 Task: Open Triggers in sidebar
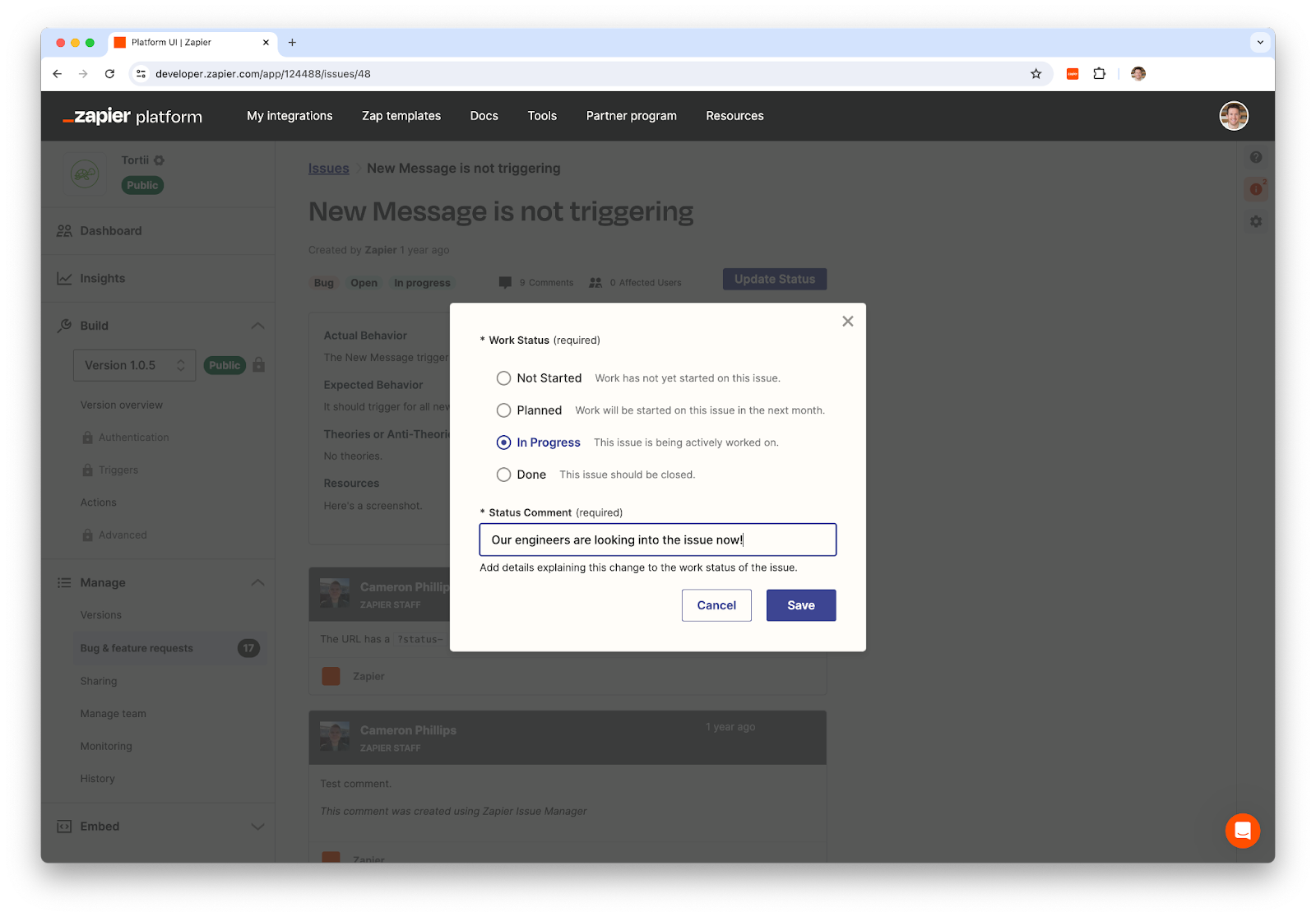pos(118,470)
